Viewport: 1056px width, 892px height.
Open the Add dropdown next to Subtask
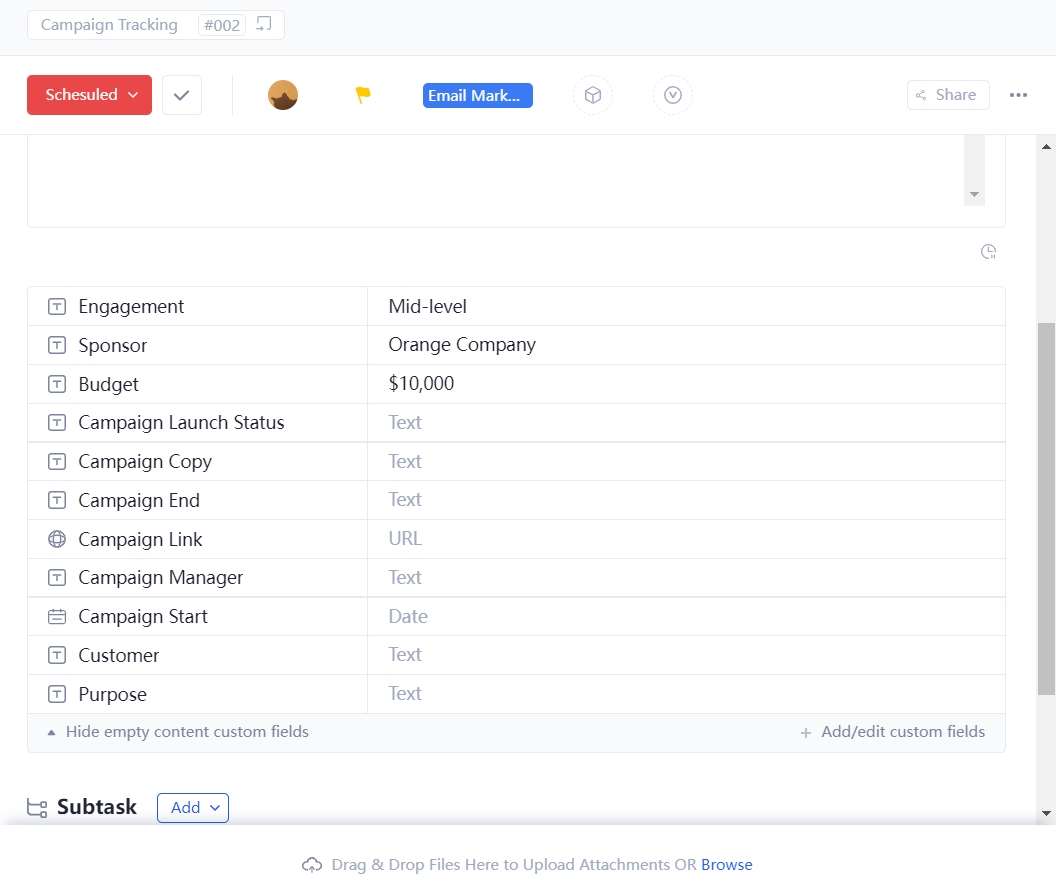(x=192, y=807)
